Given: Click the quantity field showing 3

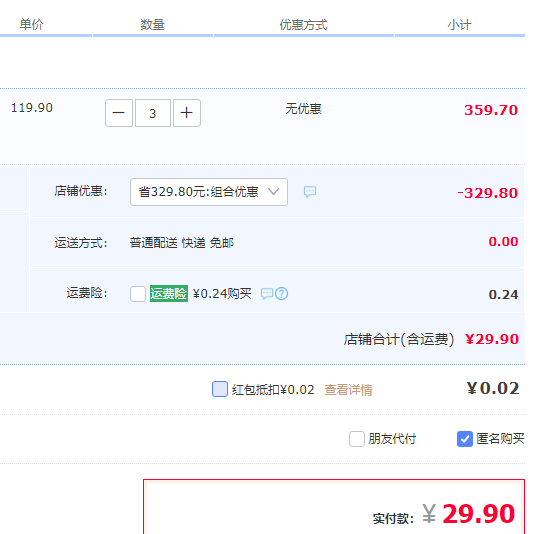Looking at the screenshot, I should click(153, 113).
